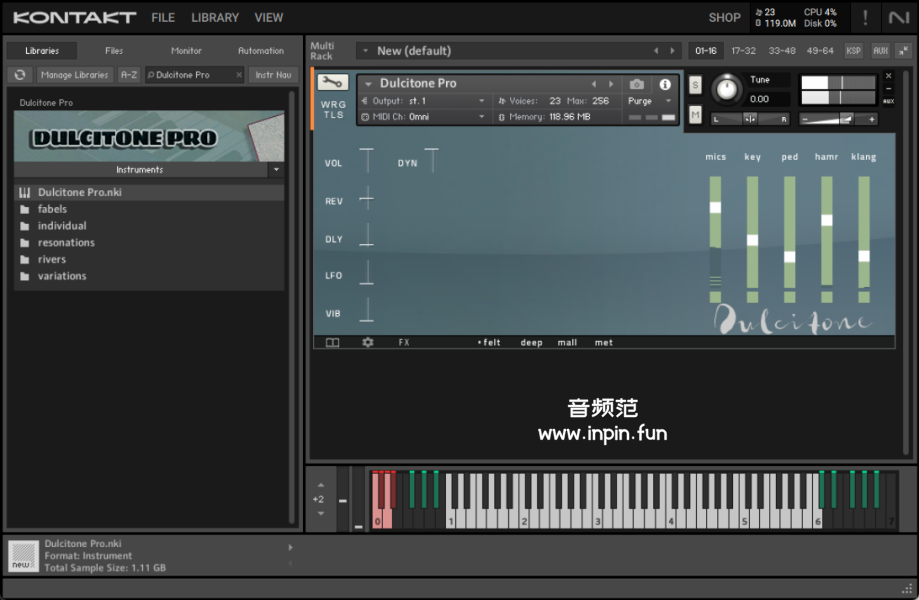The image size is (919, 600).
Task: Open the gear settings in Dulcitone panel
Action: 367,342
